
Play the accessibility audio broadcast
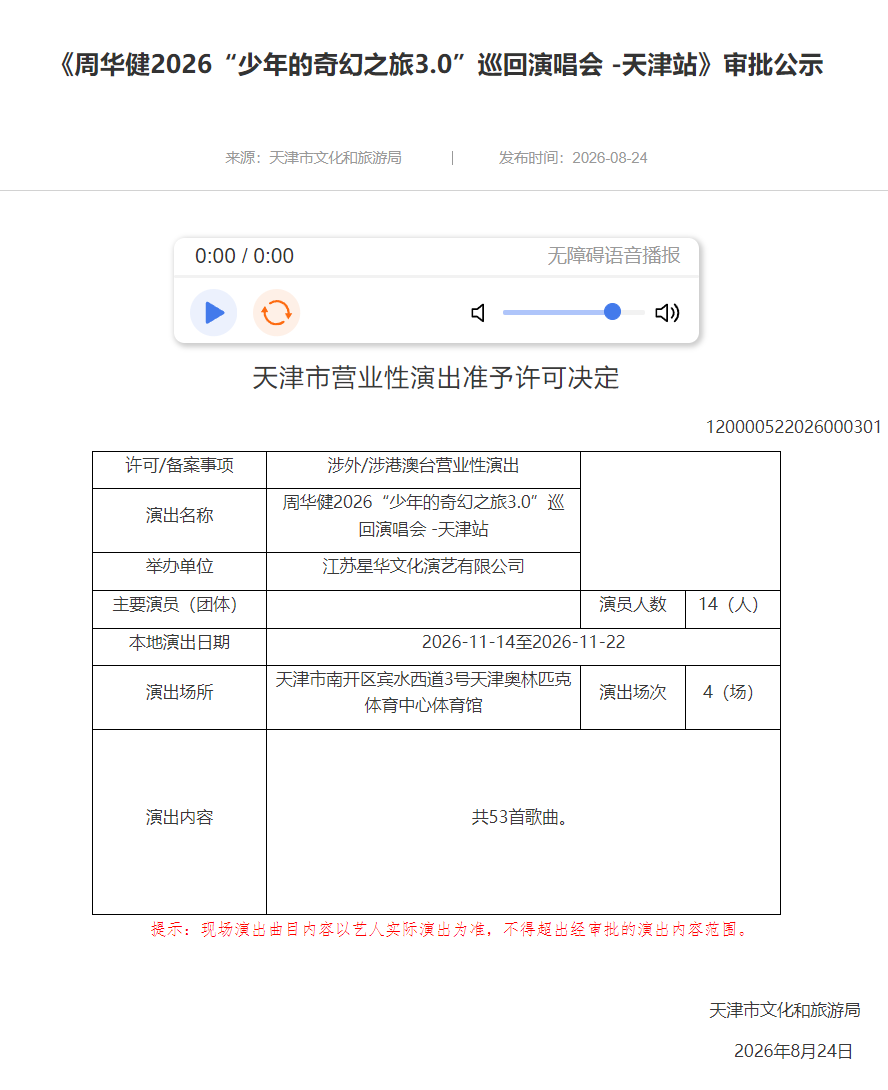[x=213, y=313]
